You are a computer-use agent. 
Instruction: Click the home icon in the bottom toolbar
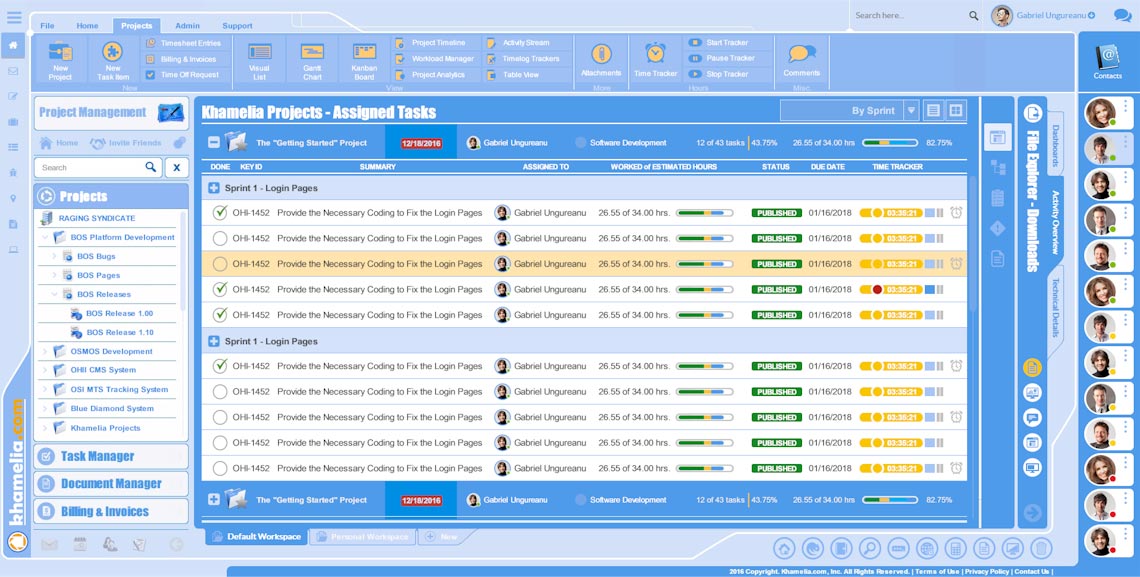coord(784,548)
